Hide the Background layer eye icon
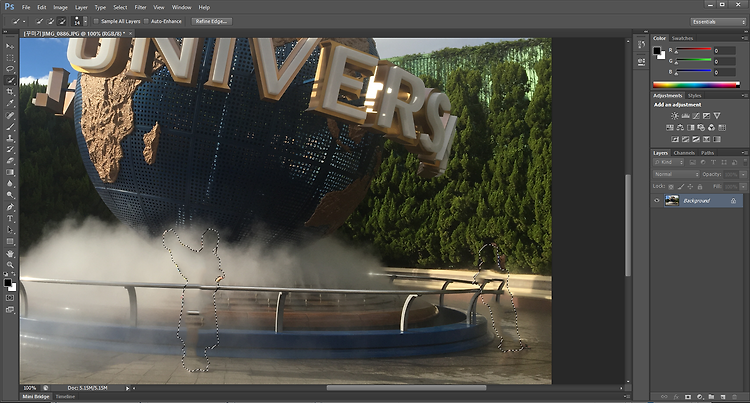The height and width of the screenshot is (403, 750). (x=657, y=201)
